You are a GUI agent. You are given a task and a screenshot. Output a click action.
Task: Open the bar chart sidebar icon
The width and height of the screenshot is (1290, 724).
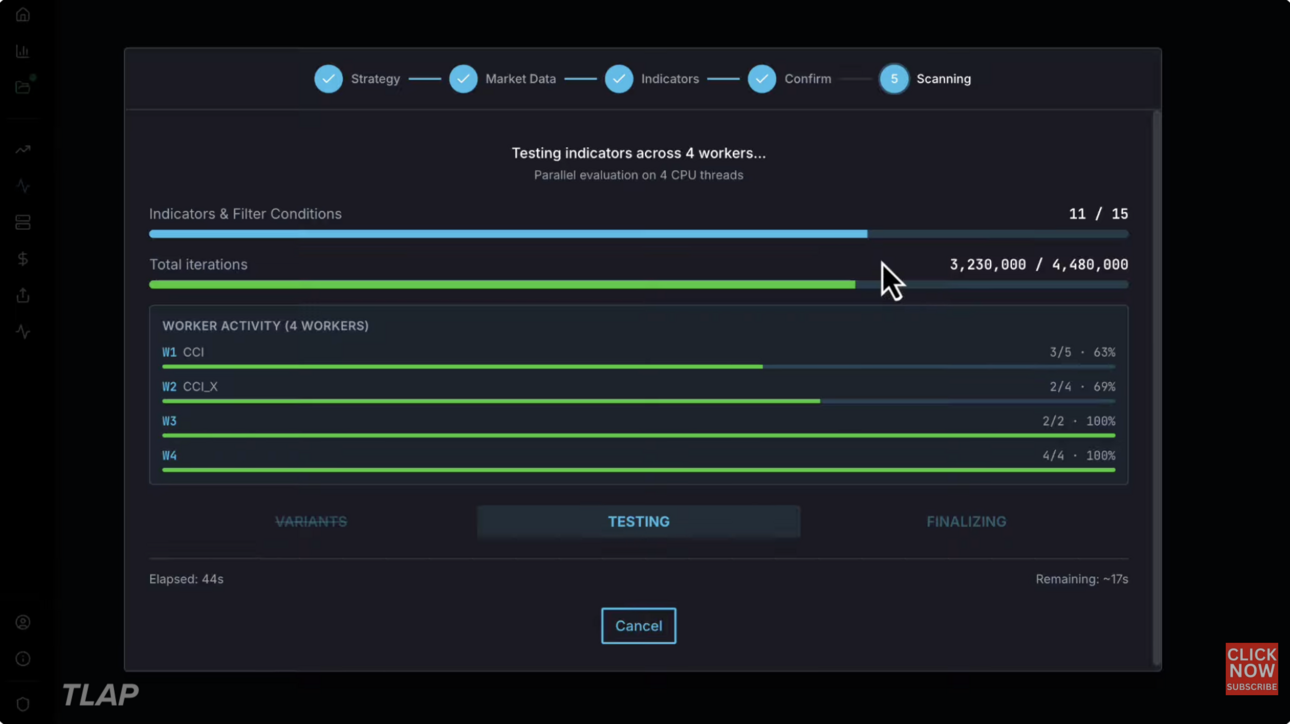point(23,51)
